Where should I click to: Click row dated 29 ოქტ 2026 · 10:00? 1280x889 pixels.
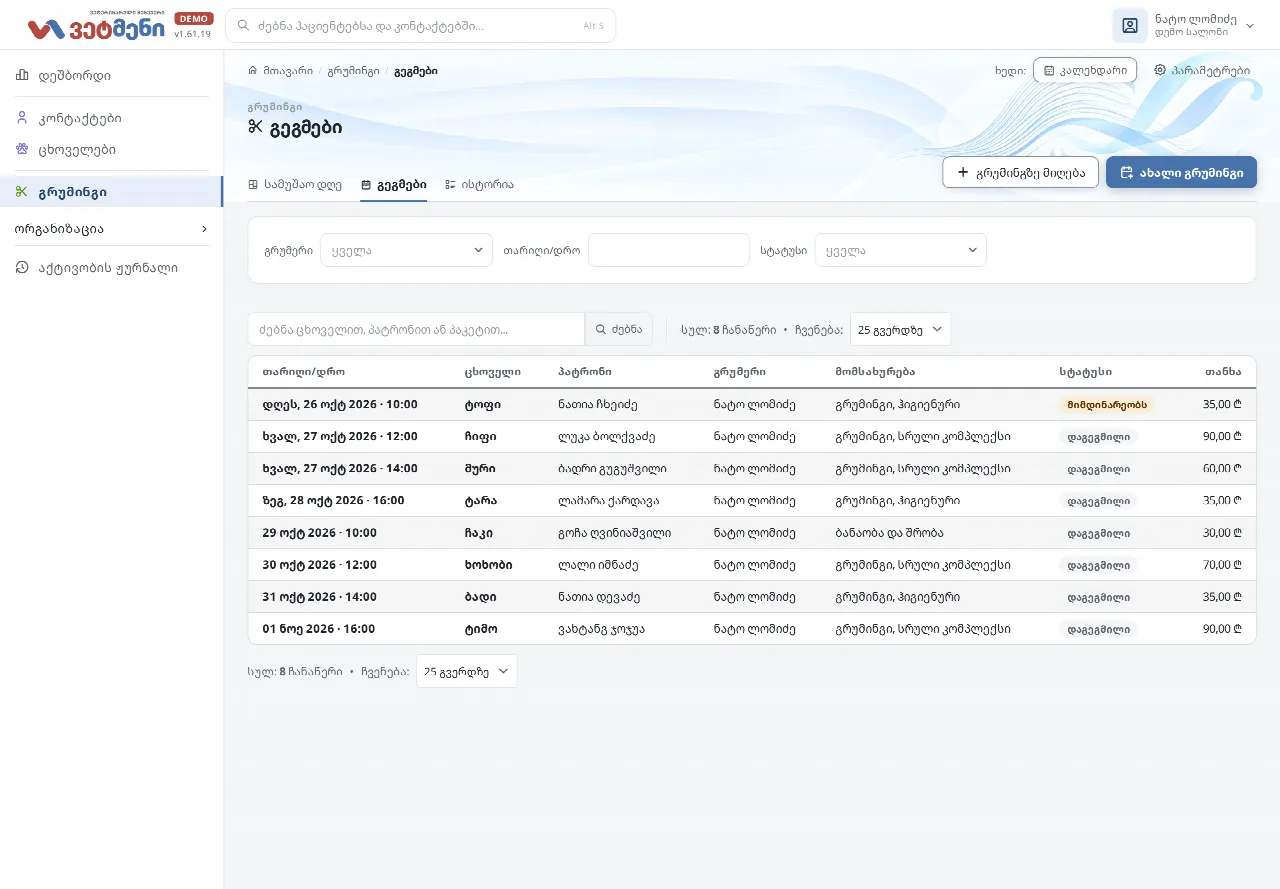tap(752, 533)
